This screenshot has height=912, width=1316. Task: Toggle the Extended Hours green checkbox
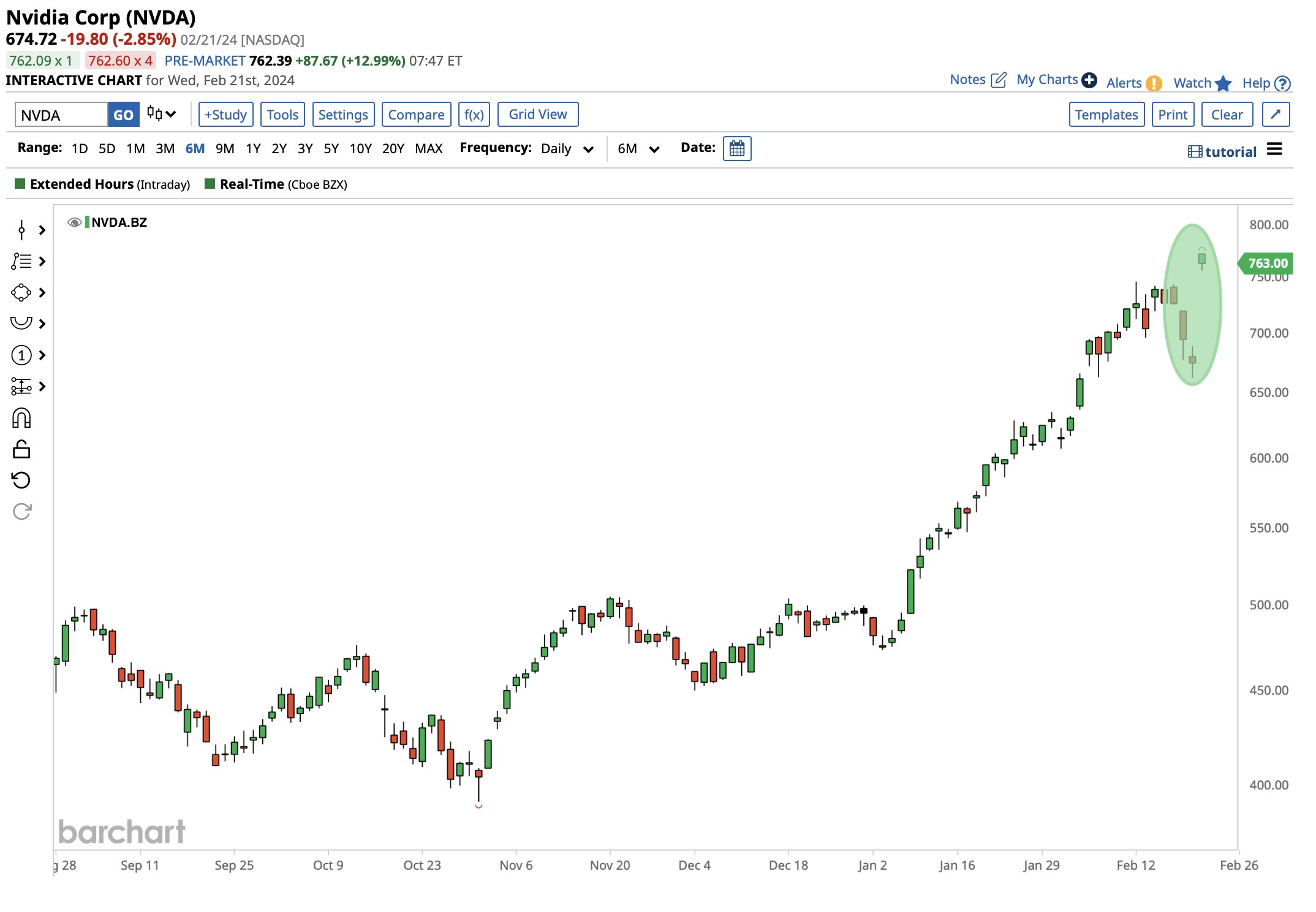click(20, 184)
